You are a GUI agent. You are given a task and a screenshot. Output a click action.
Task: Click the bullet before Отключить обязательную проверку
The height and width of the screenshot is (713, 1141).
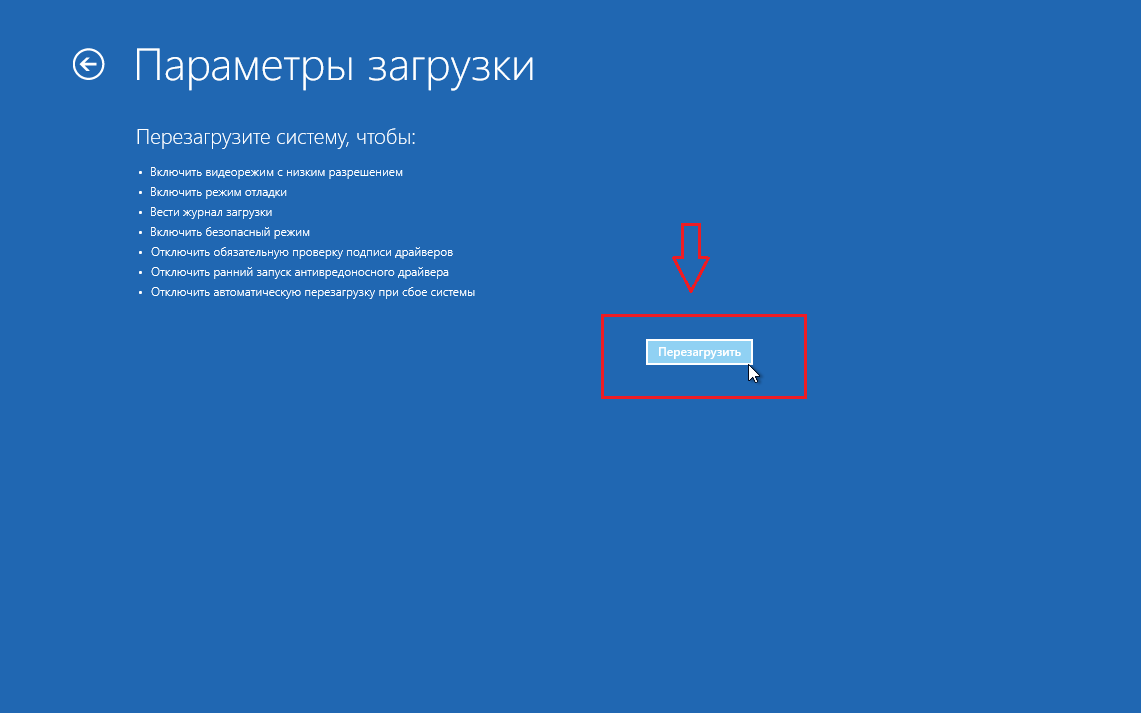pos(141,253)
